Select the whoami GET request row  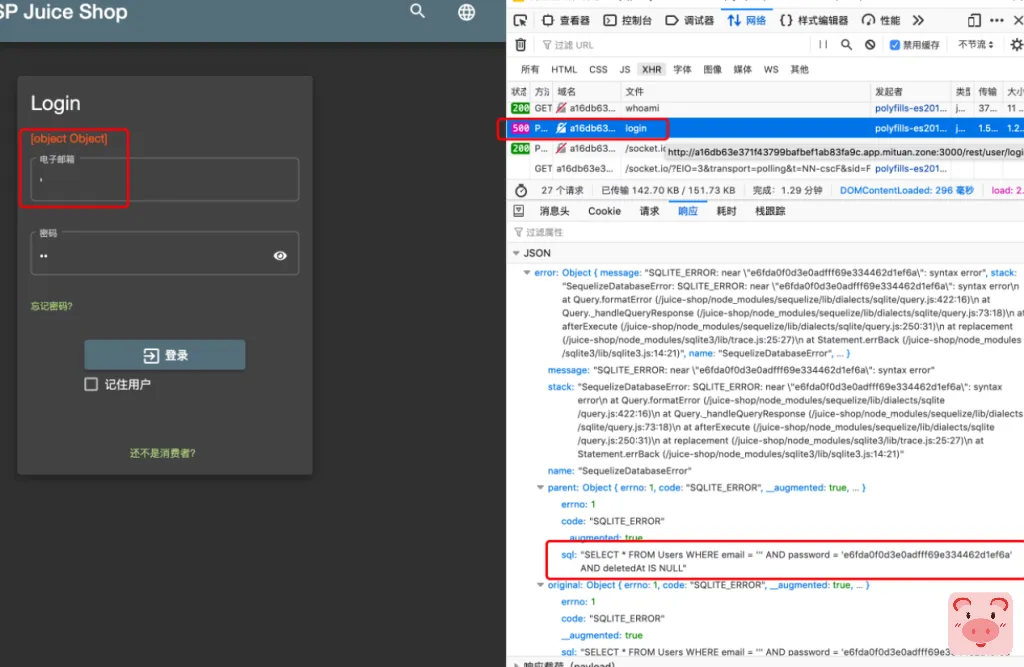point(766,108)
